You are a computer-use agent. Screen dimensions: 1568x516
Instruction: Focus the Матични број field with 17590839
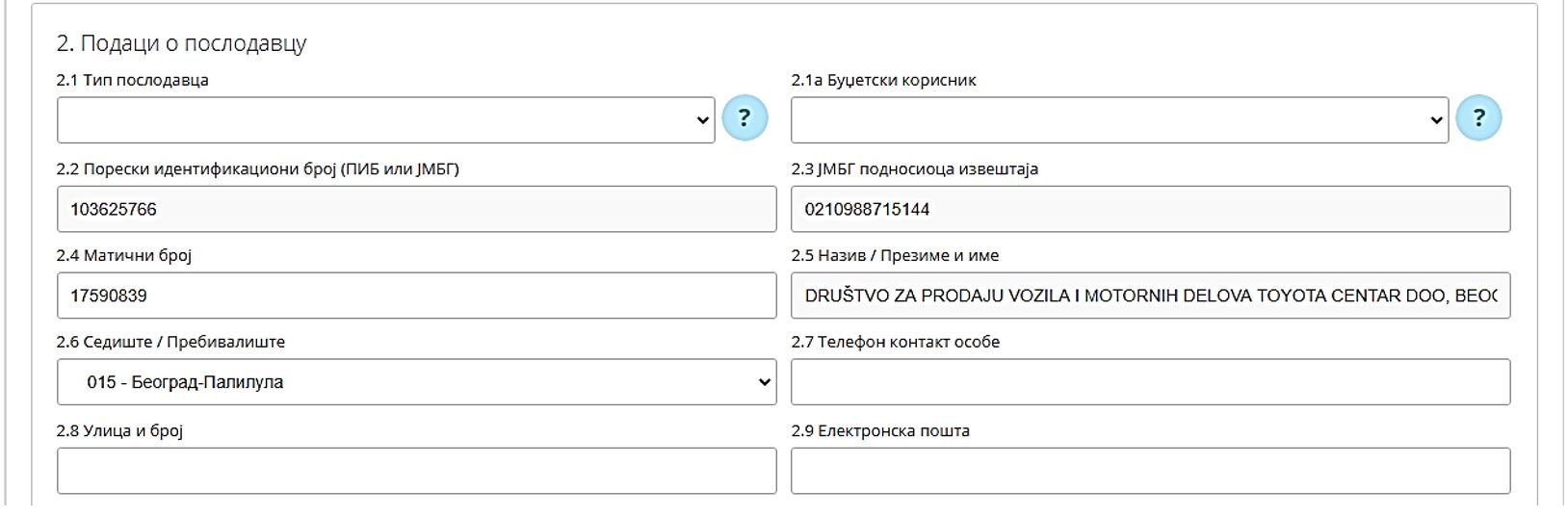click(x=416, y=296)
